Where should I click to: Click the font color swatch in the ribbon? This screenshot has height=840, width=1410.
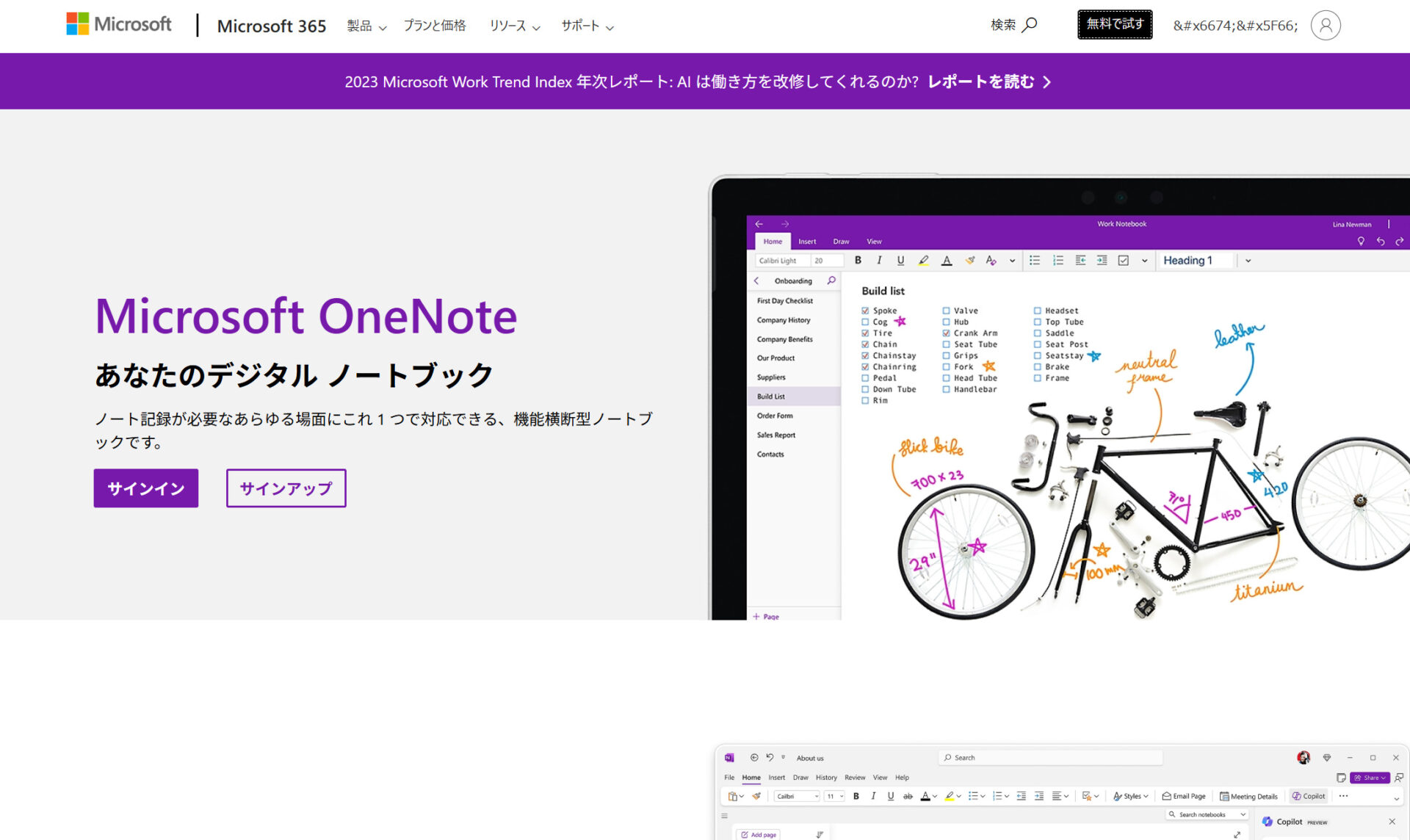pos(947,260)
